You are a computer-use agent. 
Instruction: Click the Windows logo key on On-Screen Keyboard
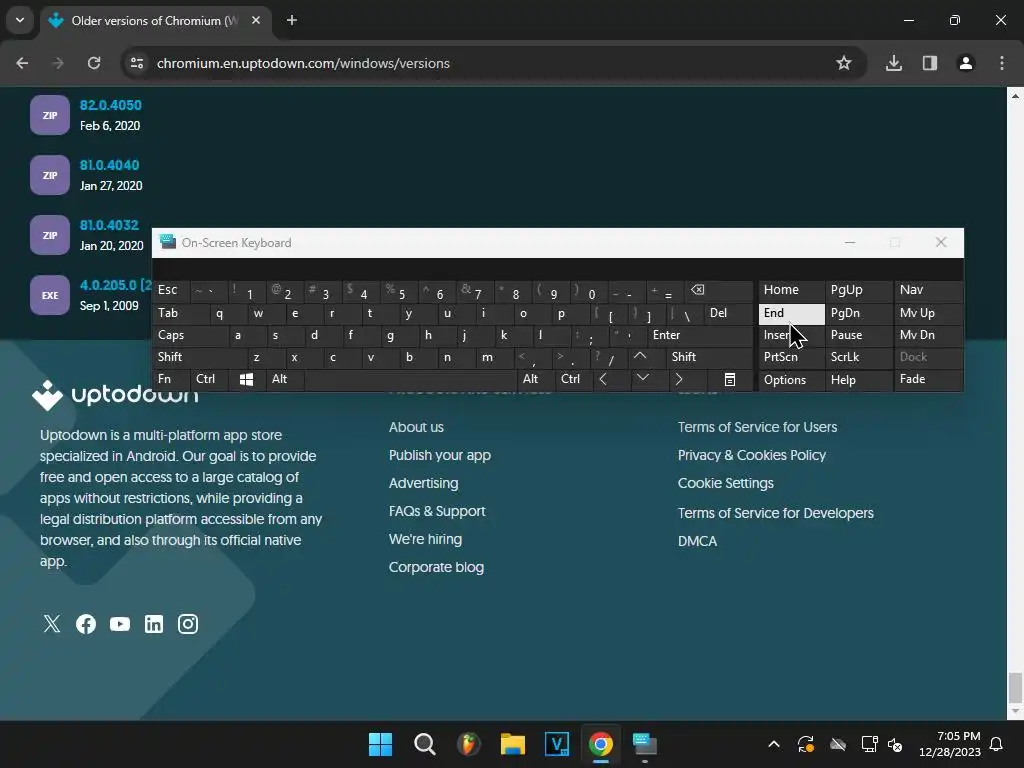(246, 379)
